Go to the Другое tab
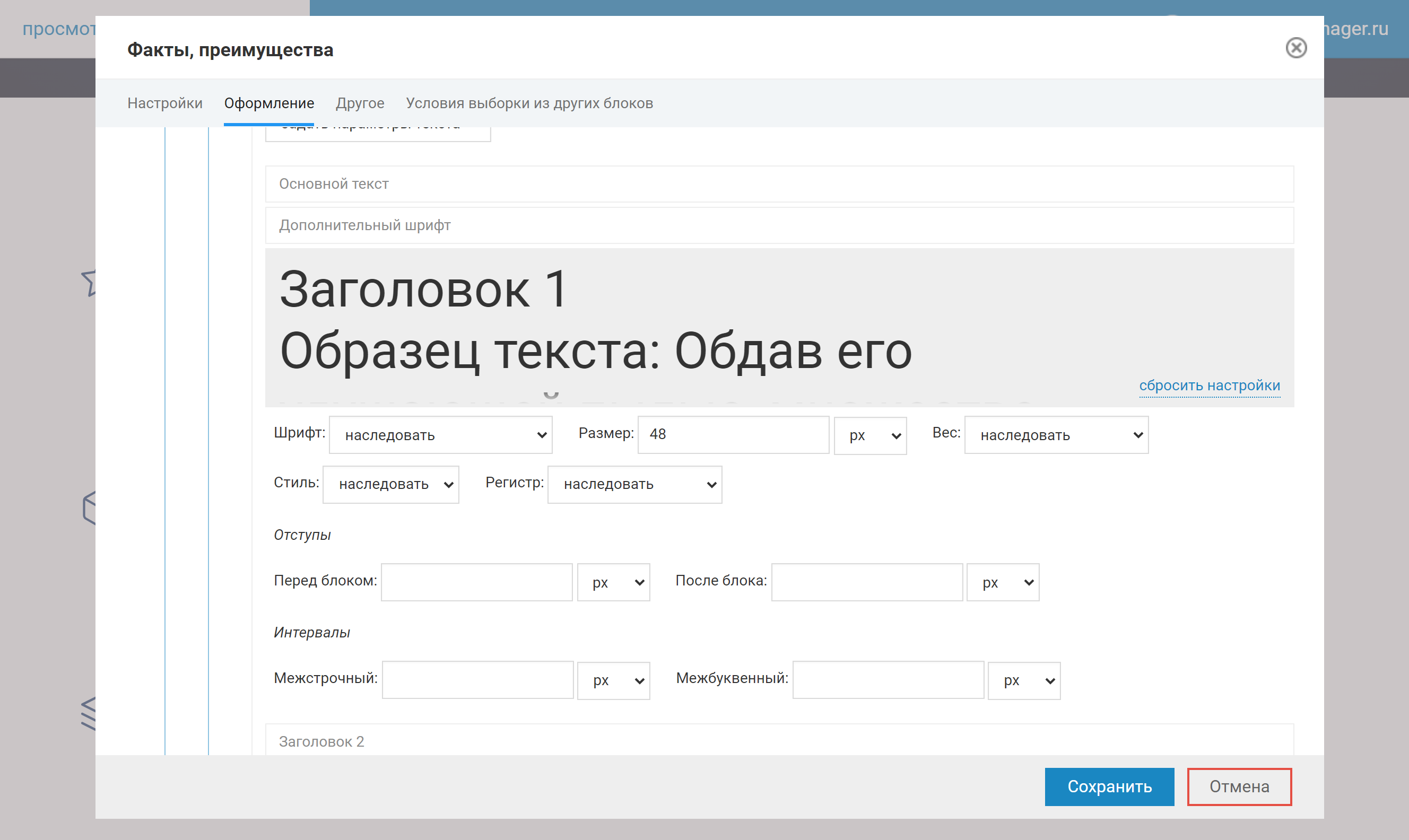The width and height of the screenshot is (1409, 840). pyautogui.click(x=360, y=103)
